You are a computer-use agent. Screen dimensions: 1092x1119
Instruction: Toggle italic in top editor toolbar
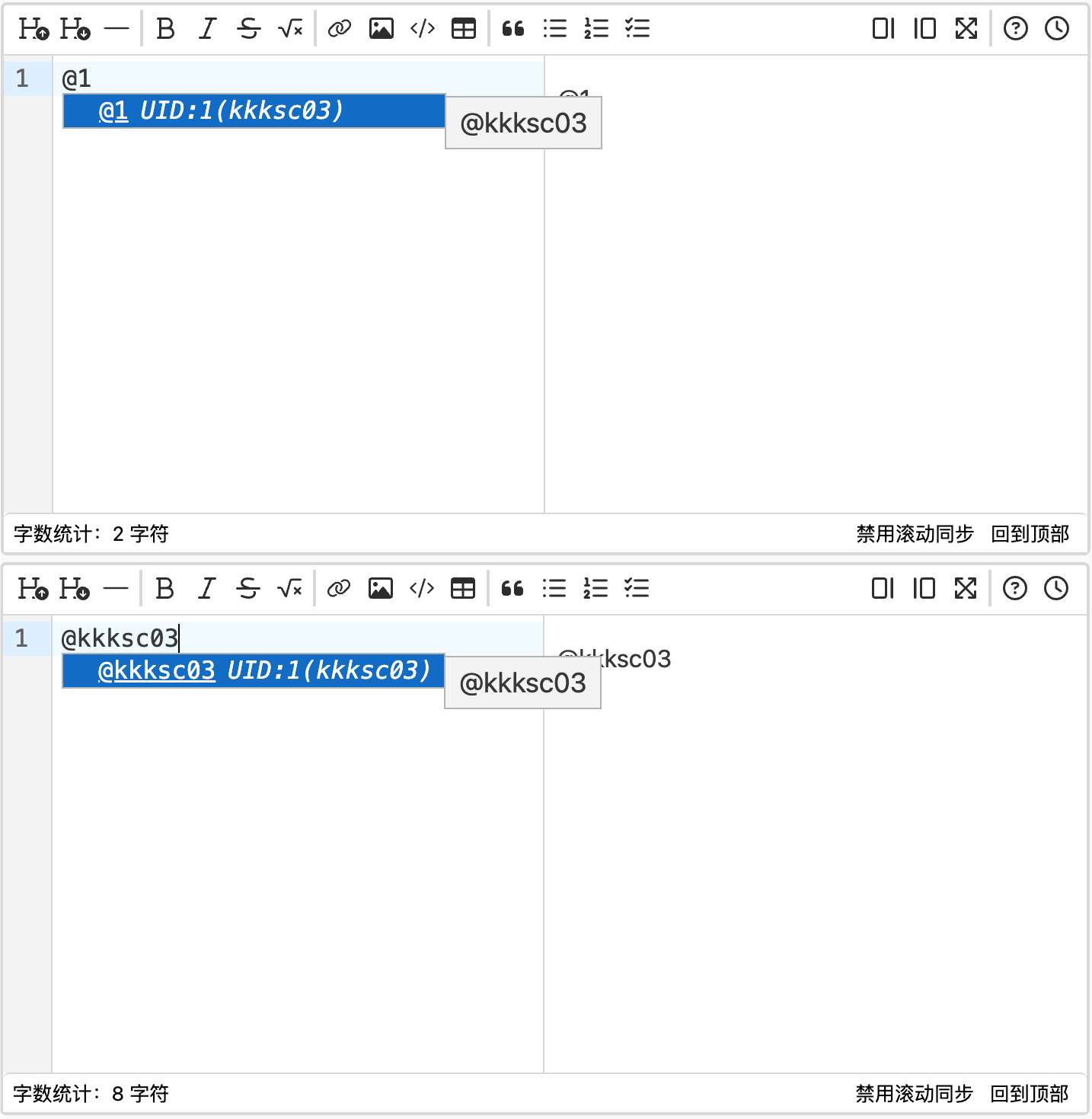207,29
